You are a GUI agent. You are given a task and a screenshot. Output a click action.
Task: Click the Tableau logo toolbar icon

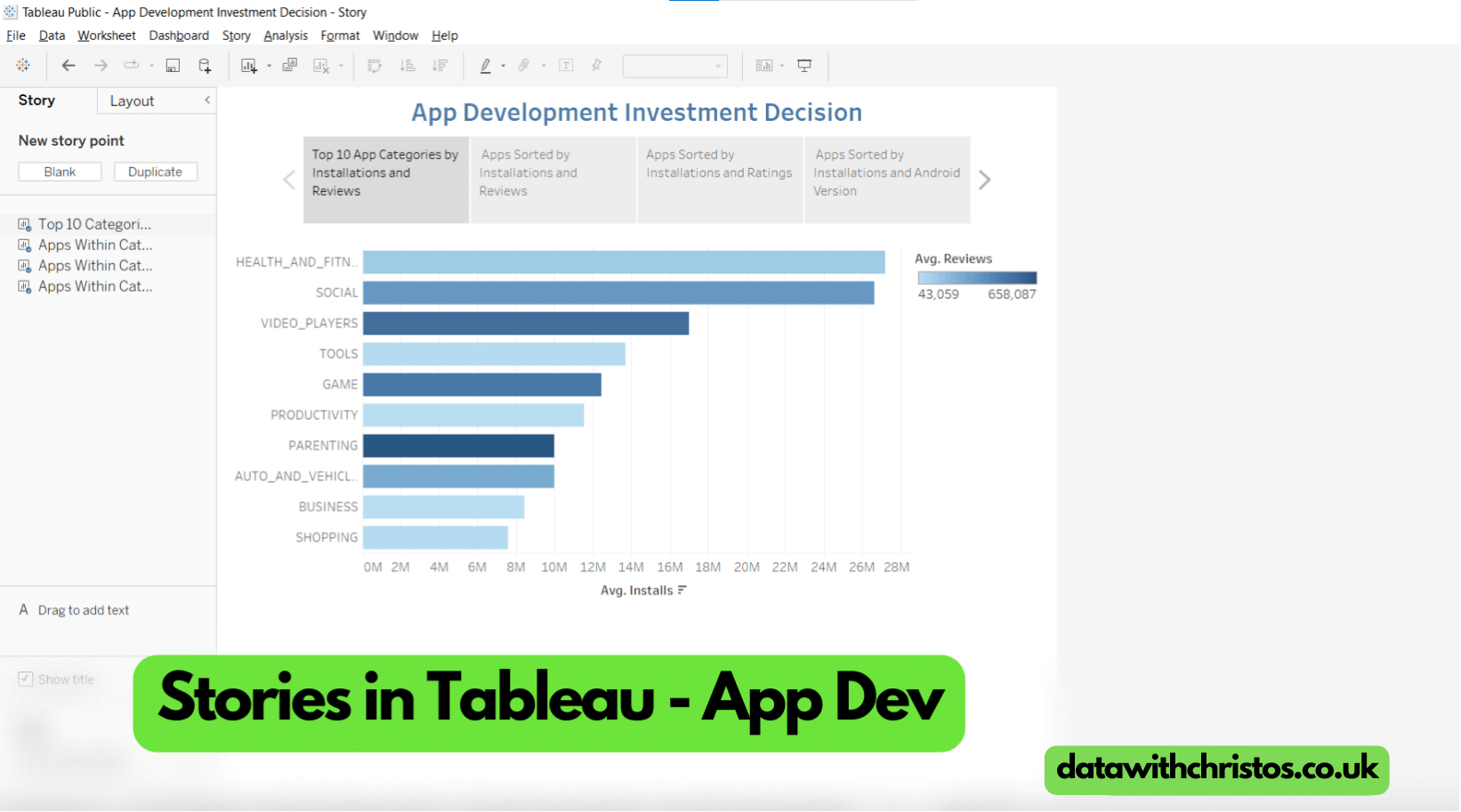coord(23,65)
